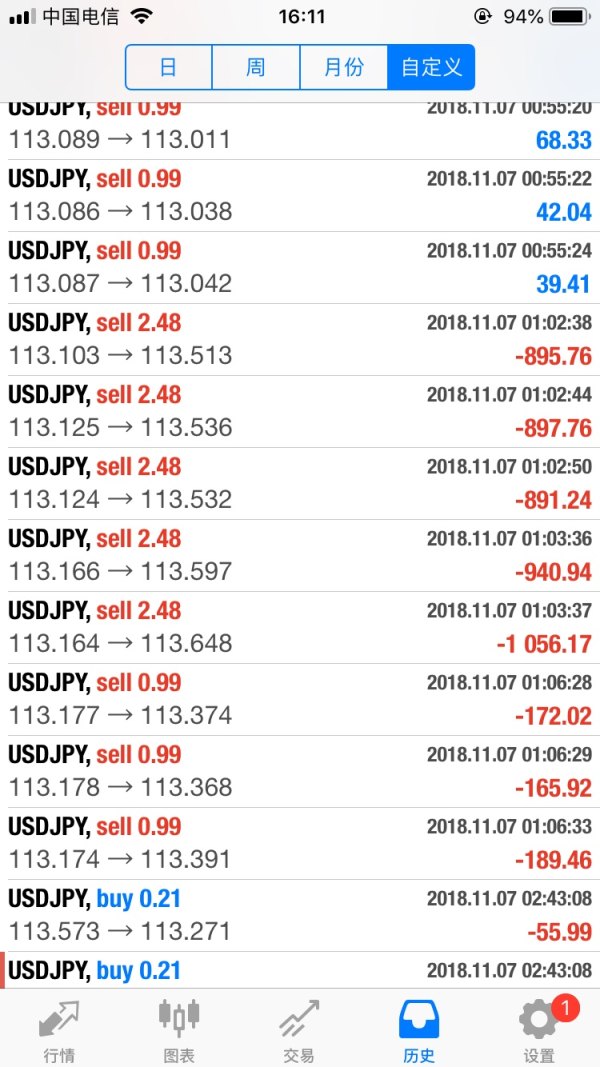Open the trade with loss -895.76

pyautogui.click(x=300, y=340)
